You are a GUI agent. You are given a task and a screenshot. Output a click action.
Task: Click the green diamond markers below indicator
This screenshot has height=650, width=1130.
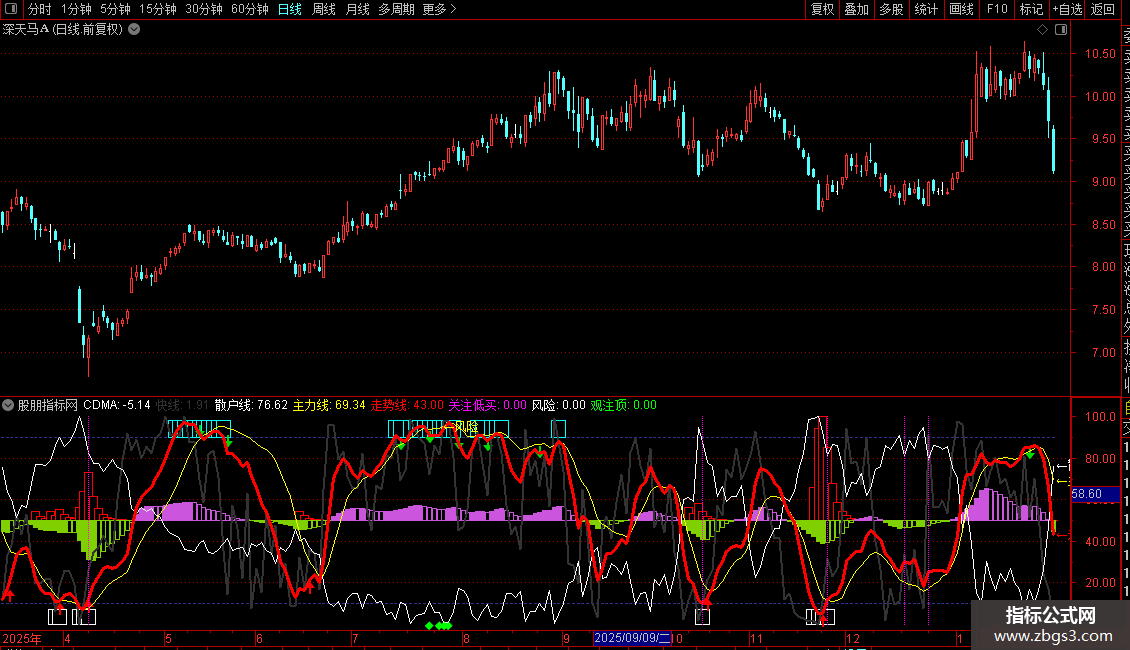439,625
